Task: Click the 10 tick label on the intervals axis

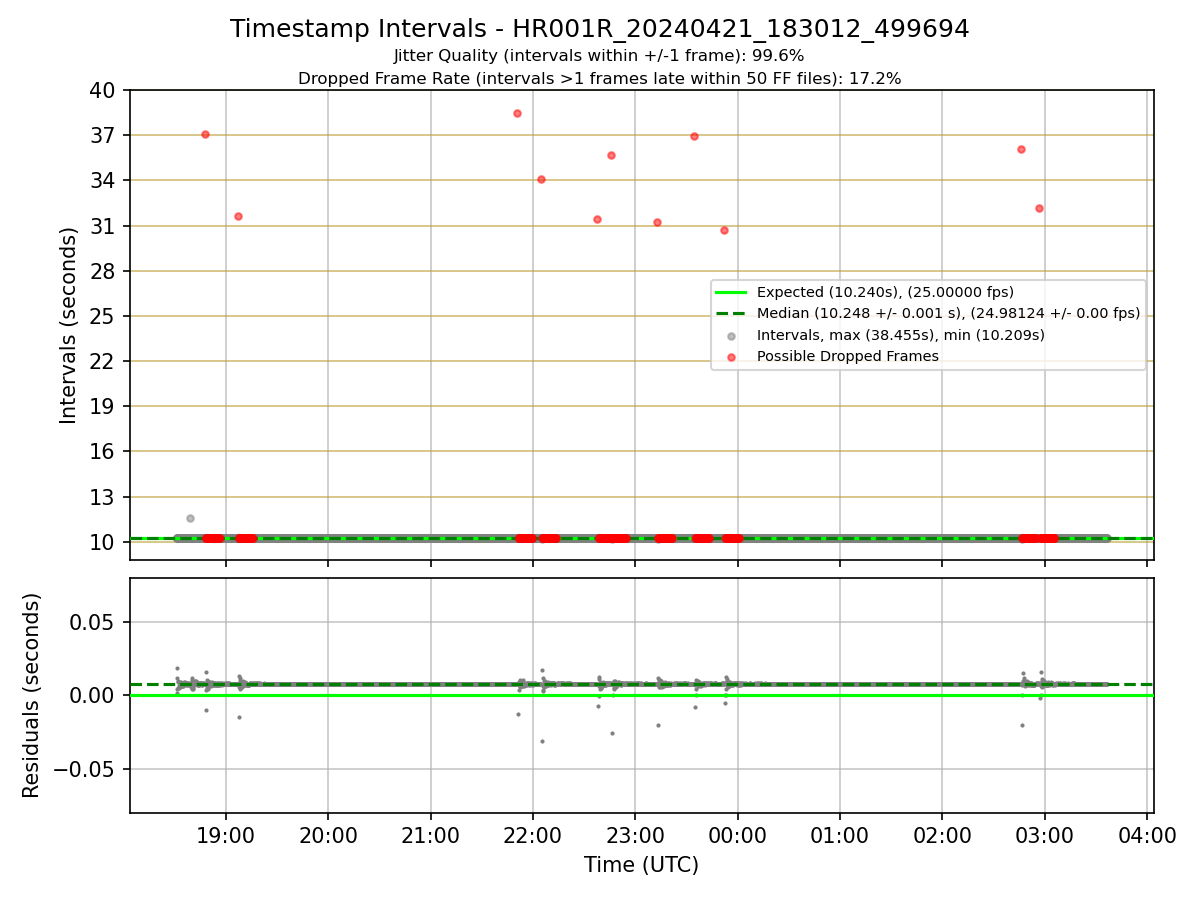Action: tap(104, 542)
